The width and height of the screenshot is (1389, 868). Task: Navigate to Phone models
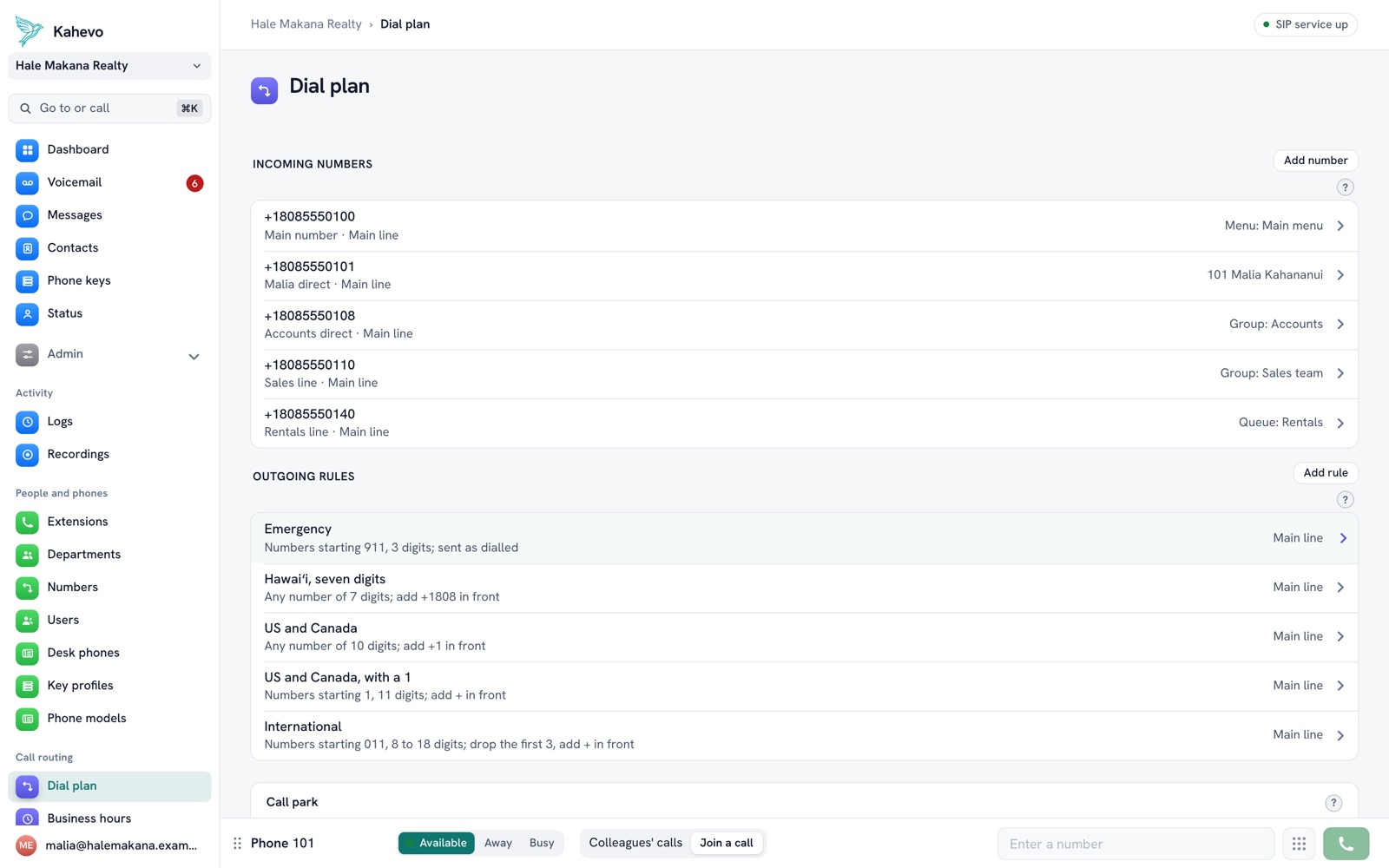pos(109,719)
